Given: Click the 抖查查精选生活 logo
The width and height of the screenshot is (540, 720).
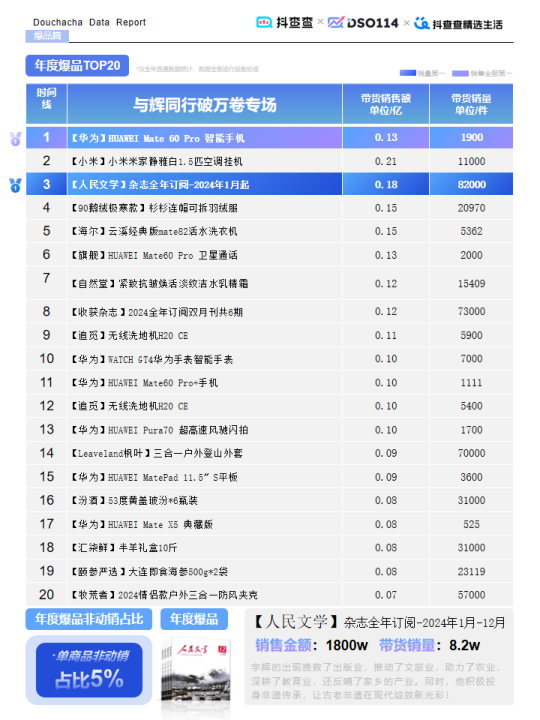Looking at the screenshot, I should click(x=458, y=23).
